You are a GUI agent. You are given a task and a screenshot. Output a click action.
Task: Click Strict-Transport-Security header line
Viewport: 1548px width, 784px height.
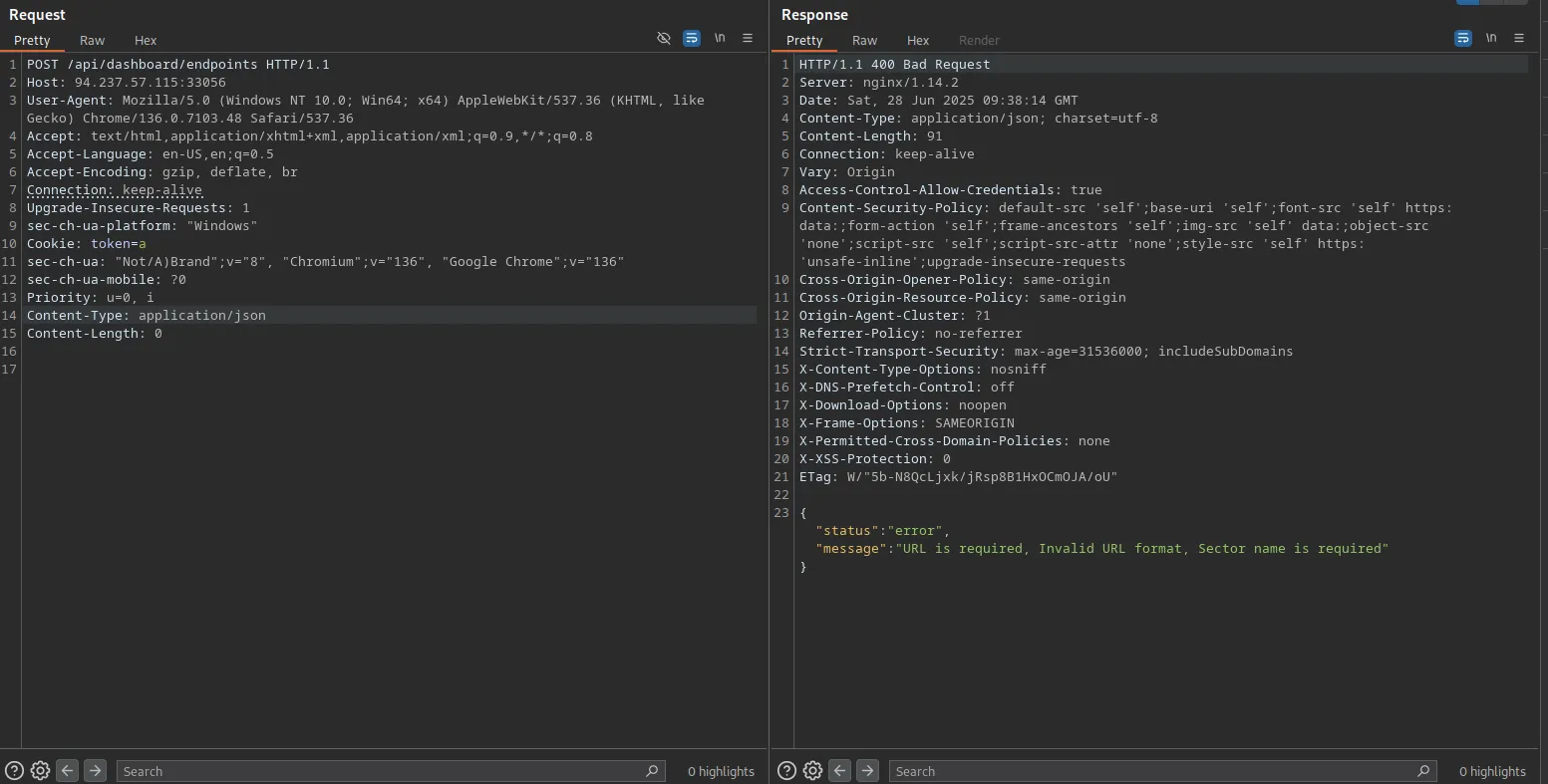point(1047,351)
